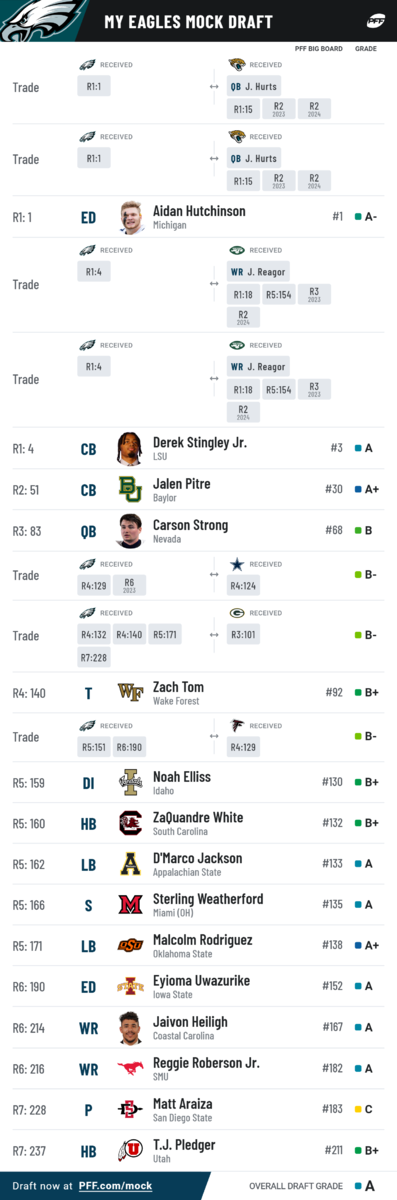
Task: Click the Iowa State logo by Eyioma Uwazurike
Action: click(x=129, y=987)
